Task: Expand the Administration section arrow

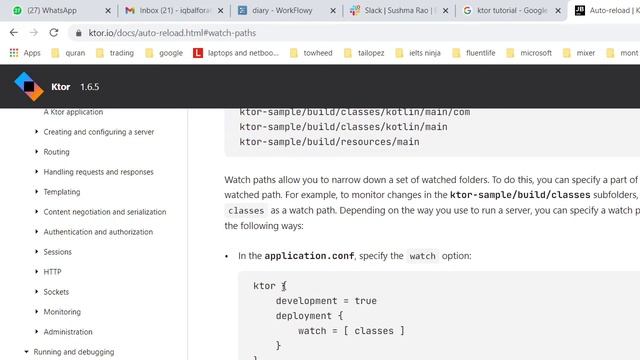Action: (x=36, y=332)
